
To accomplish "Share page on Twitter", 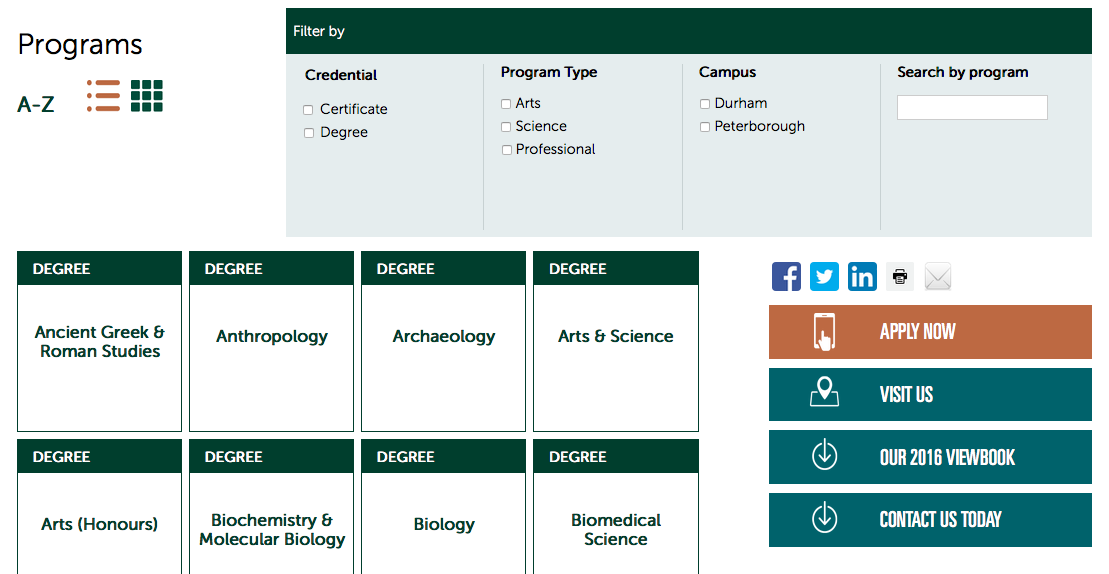I will (x=824, y=277).
